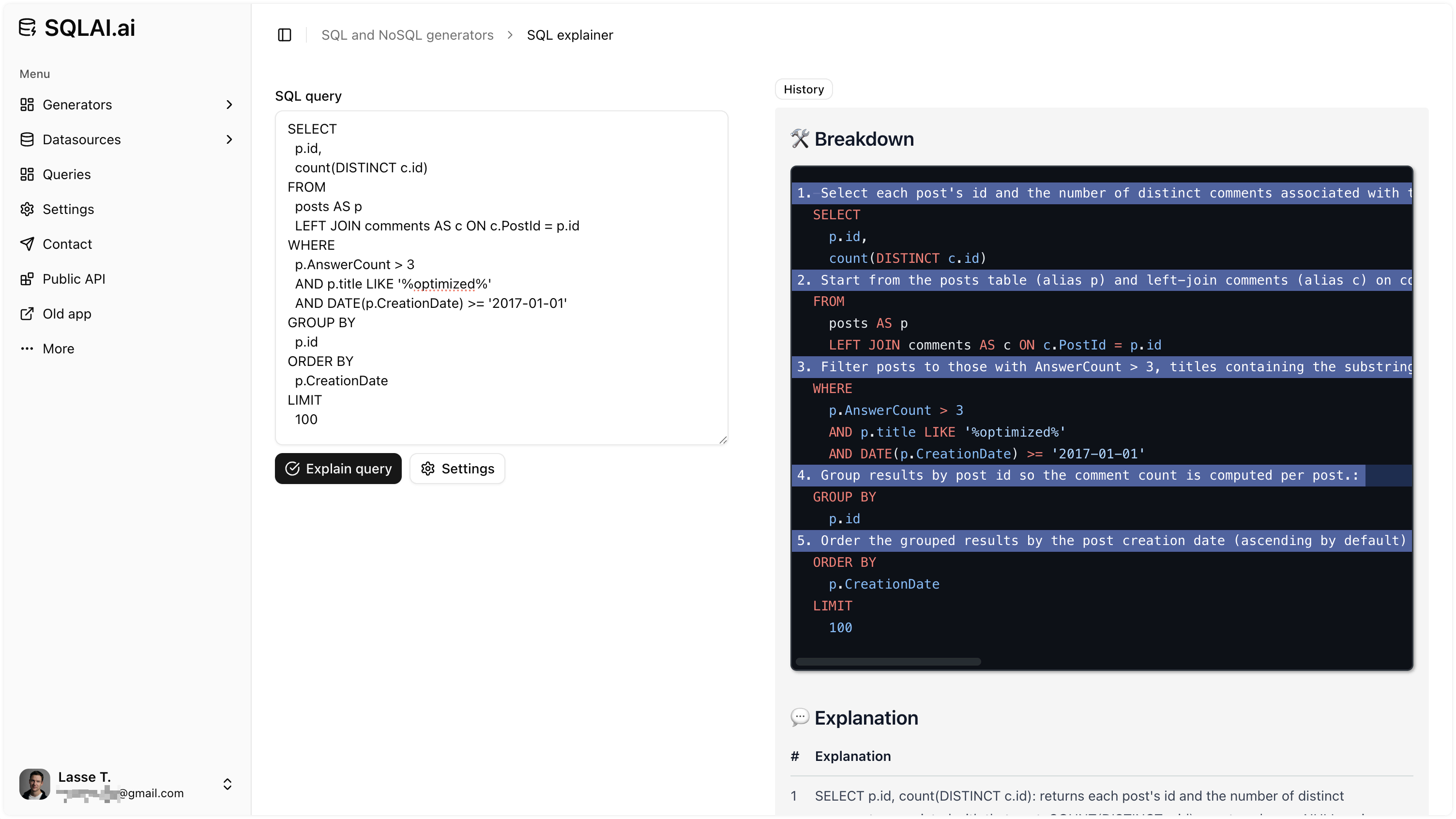
Task: Open the account switcher chevron near Lasse T.
Action: 228,784
